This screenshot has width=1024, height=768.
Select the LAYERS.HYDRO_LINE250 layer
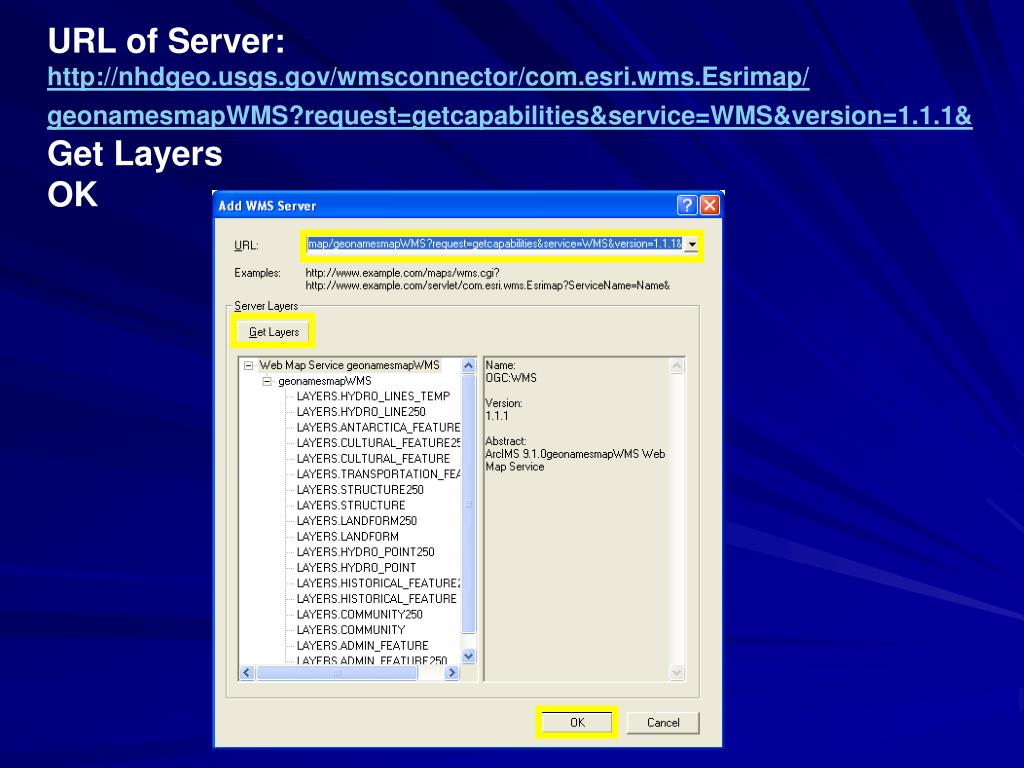(360, 412)
